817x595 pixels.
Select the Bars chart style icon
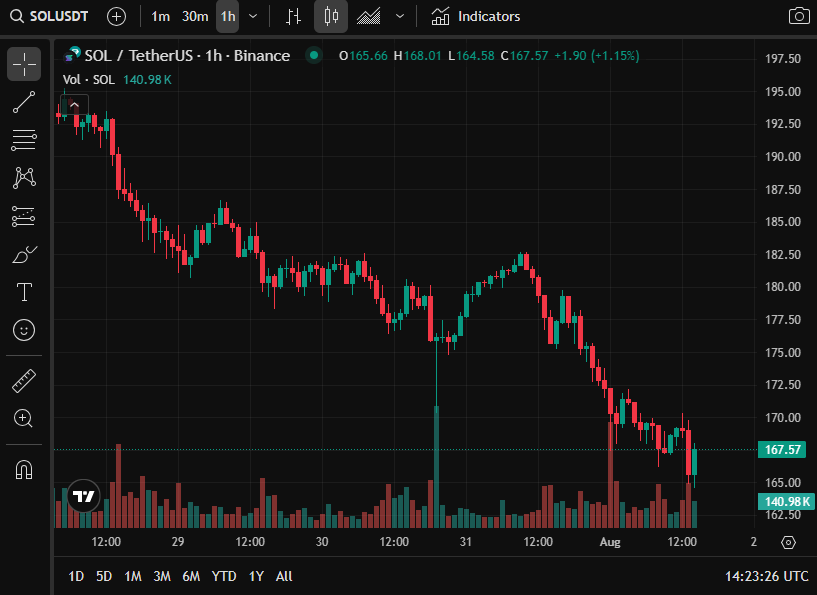pyautogui.click(x=294, y=17)
